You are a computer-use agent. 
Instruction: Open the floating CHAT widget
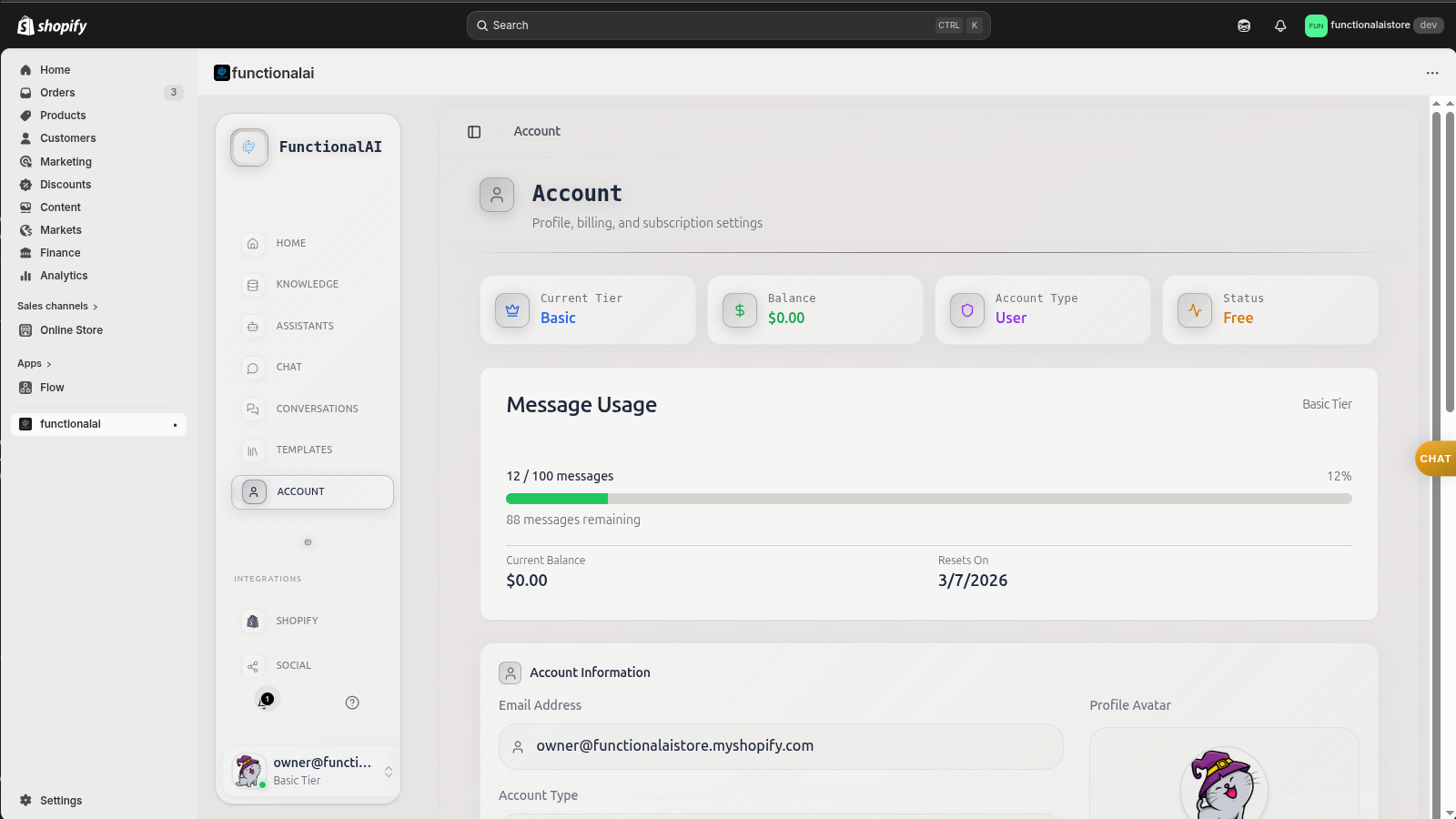[x=1434, y=459]
